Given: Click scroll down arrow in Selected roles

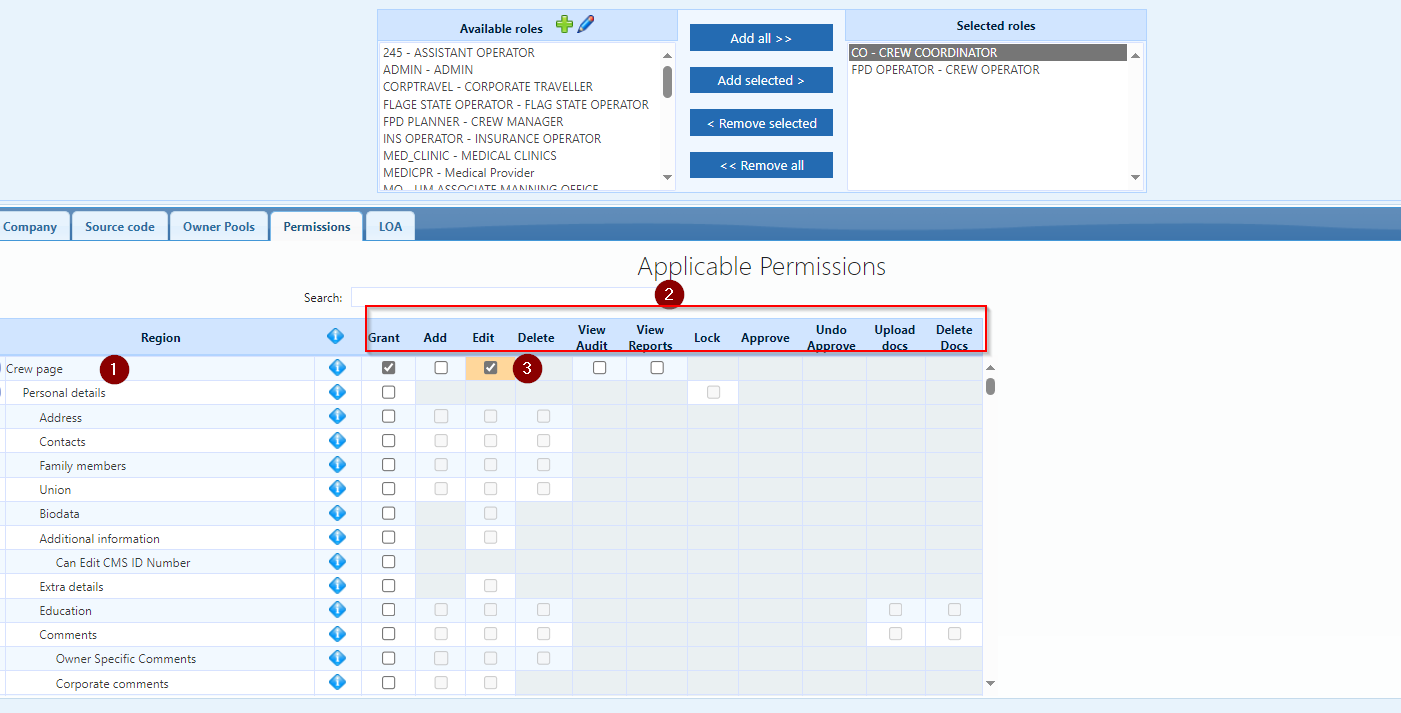Looking at the screenshot, I should pos(1135,178).
